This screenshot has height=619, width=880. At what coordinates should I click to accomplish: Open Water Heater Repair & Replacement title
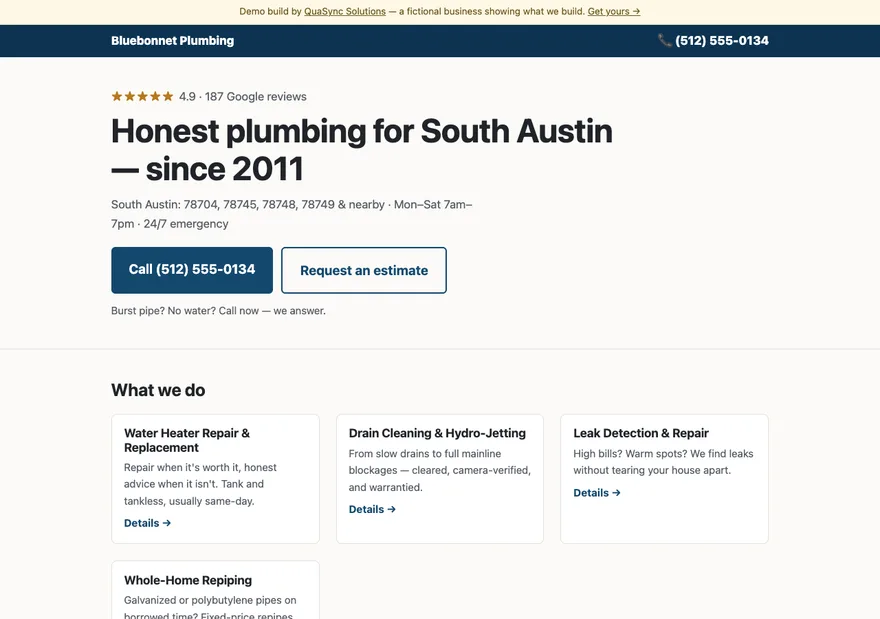(187, 441)
